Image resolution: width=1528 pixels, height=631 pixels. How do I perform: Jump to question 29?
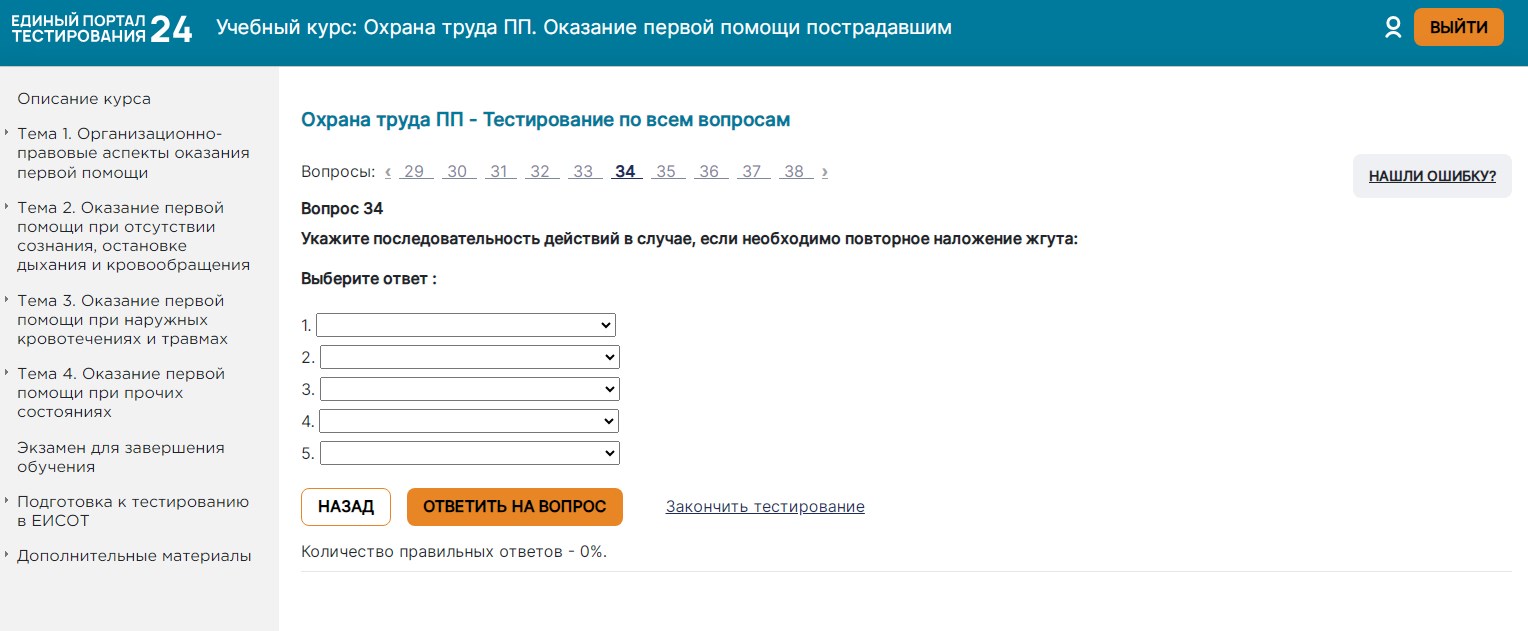(415, 172)
